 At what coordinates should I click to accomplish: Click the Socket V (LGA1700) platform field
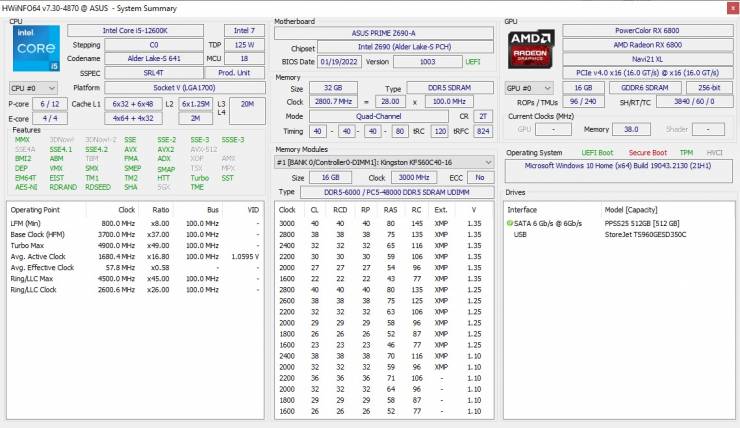(x=185, y=88)
